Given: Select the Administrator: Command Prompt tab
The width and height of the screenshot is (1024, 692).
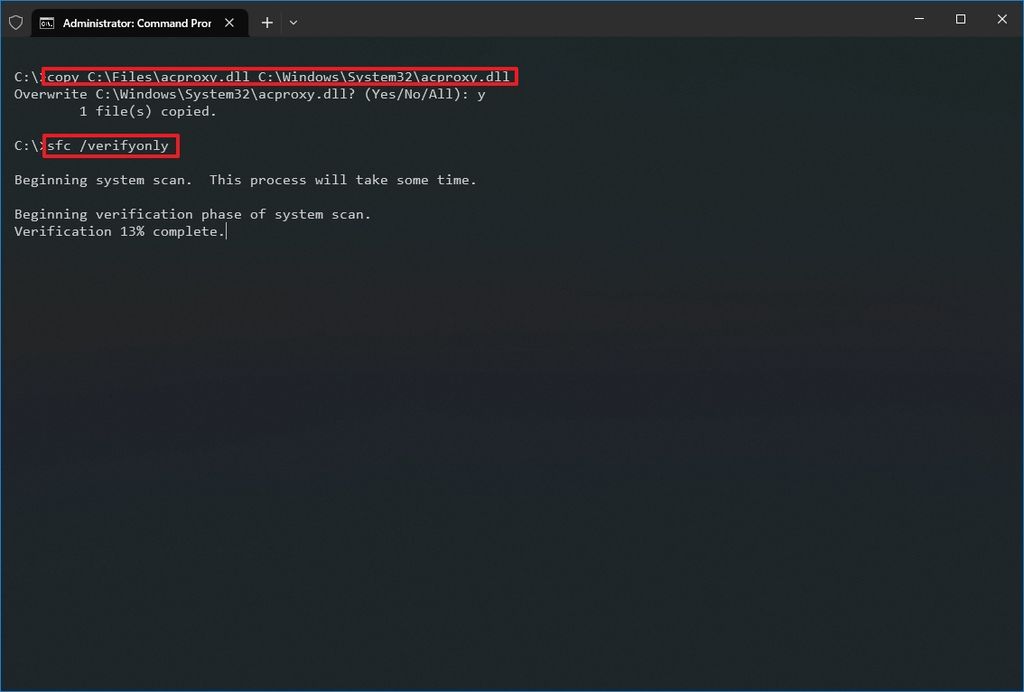Looking at the screenshot, I should point(135,22).
